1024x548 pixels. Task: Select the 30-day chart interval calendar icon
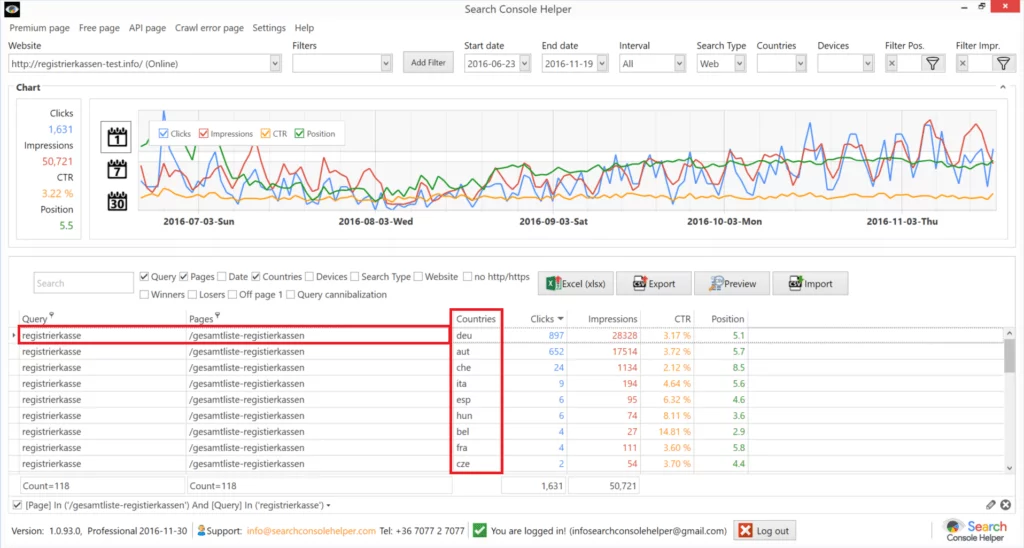(x=117, y=201)
